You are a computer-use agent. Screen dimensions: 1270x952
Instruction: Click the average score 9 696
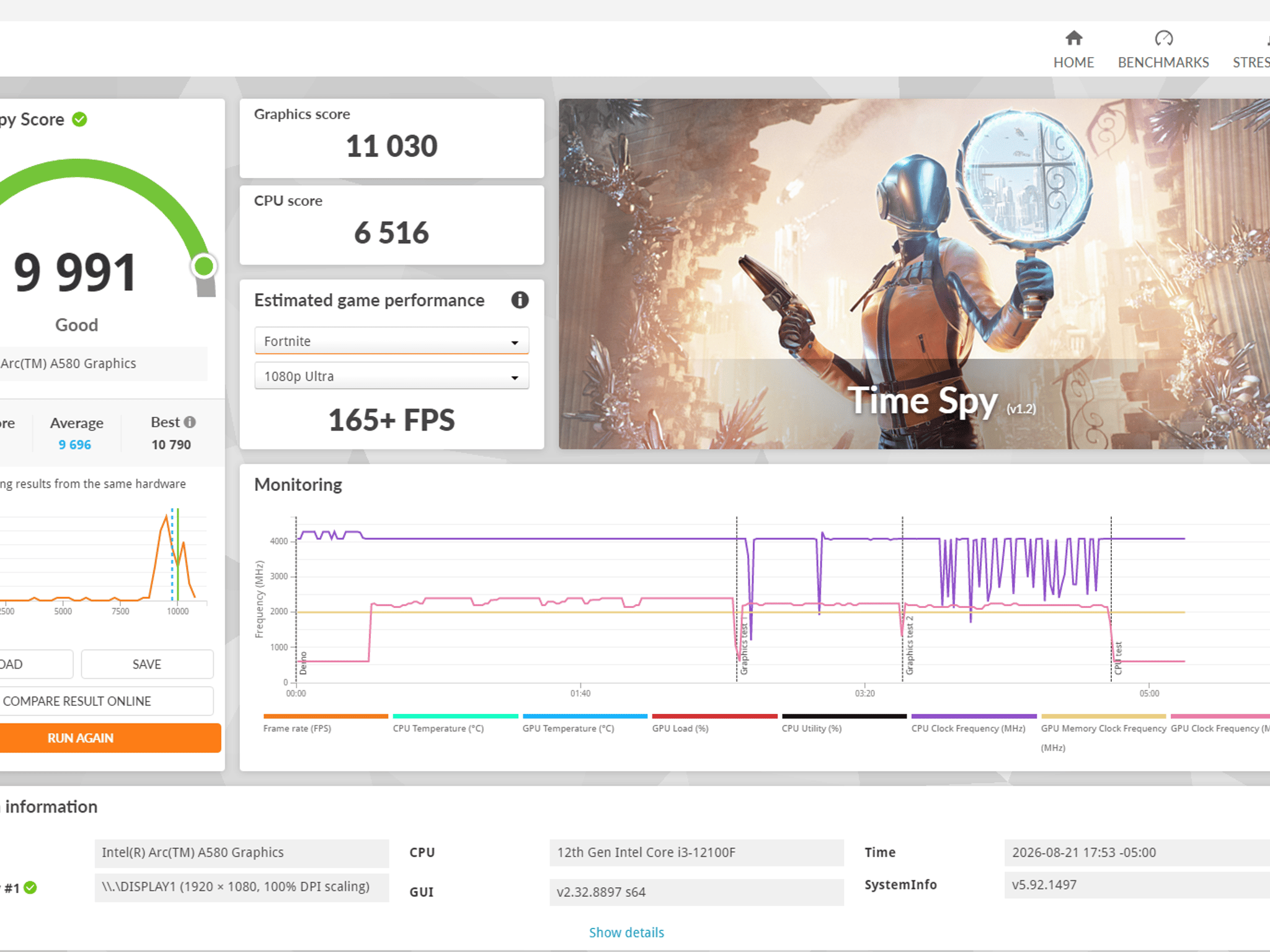(x=74, y=444)
